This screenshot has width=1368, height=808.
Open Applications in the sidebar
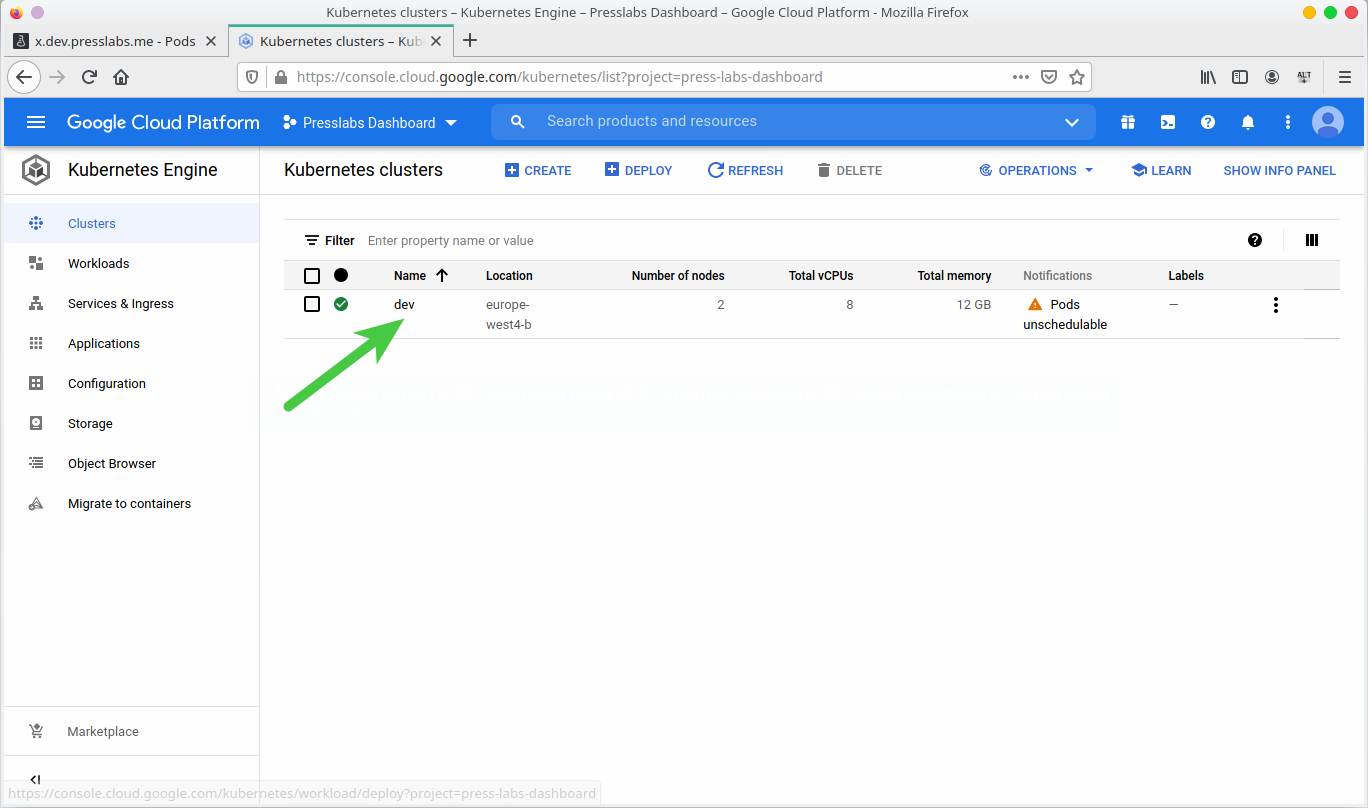click(x=130, y=343)
